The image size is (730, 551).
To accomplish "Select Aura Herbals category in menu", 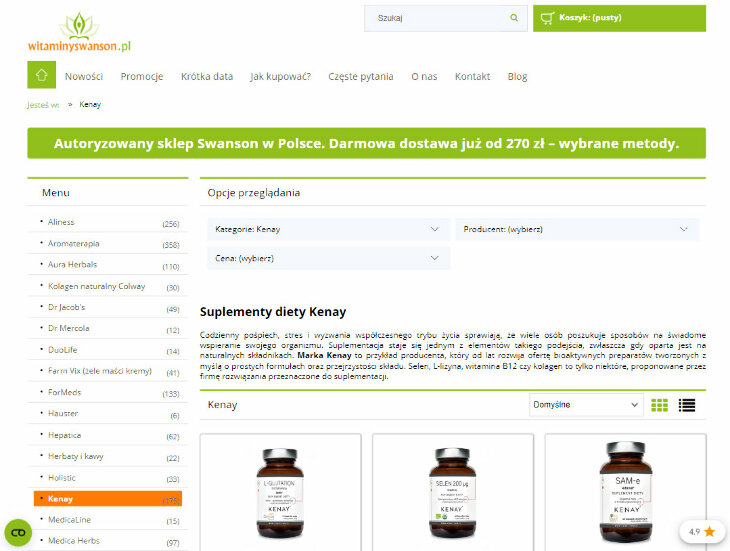I will click(x=73, y=264).
